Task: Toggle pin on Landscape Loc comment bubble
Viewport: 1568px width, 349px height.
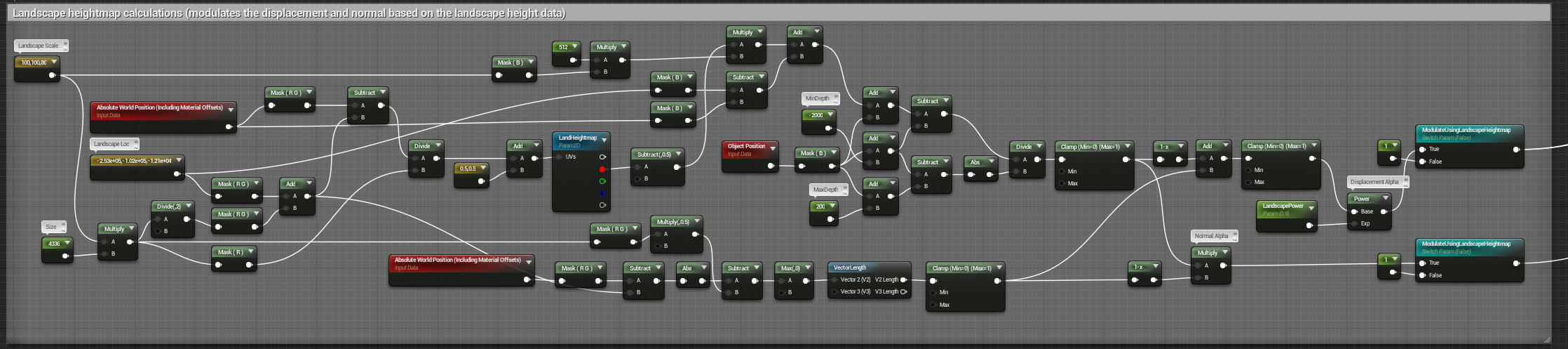Action: (x=136, y=143)
